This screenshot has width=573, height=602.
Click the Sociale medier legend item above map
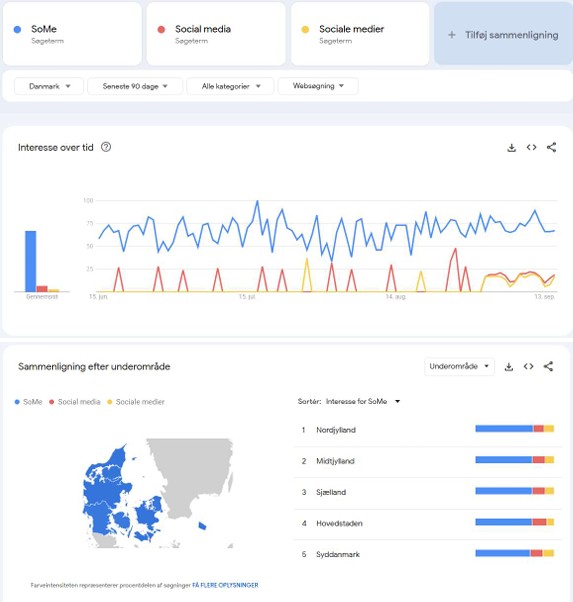click(x=136, y=402)
